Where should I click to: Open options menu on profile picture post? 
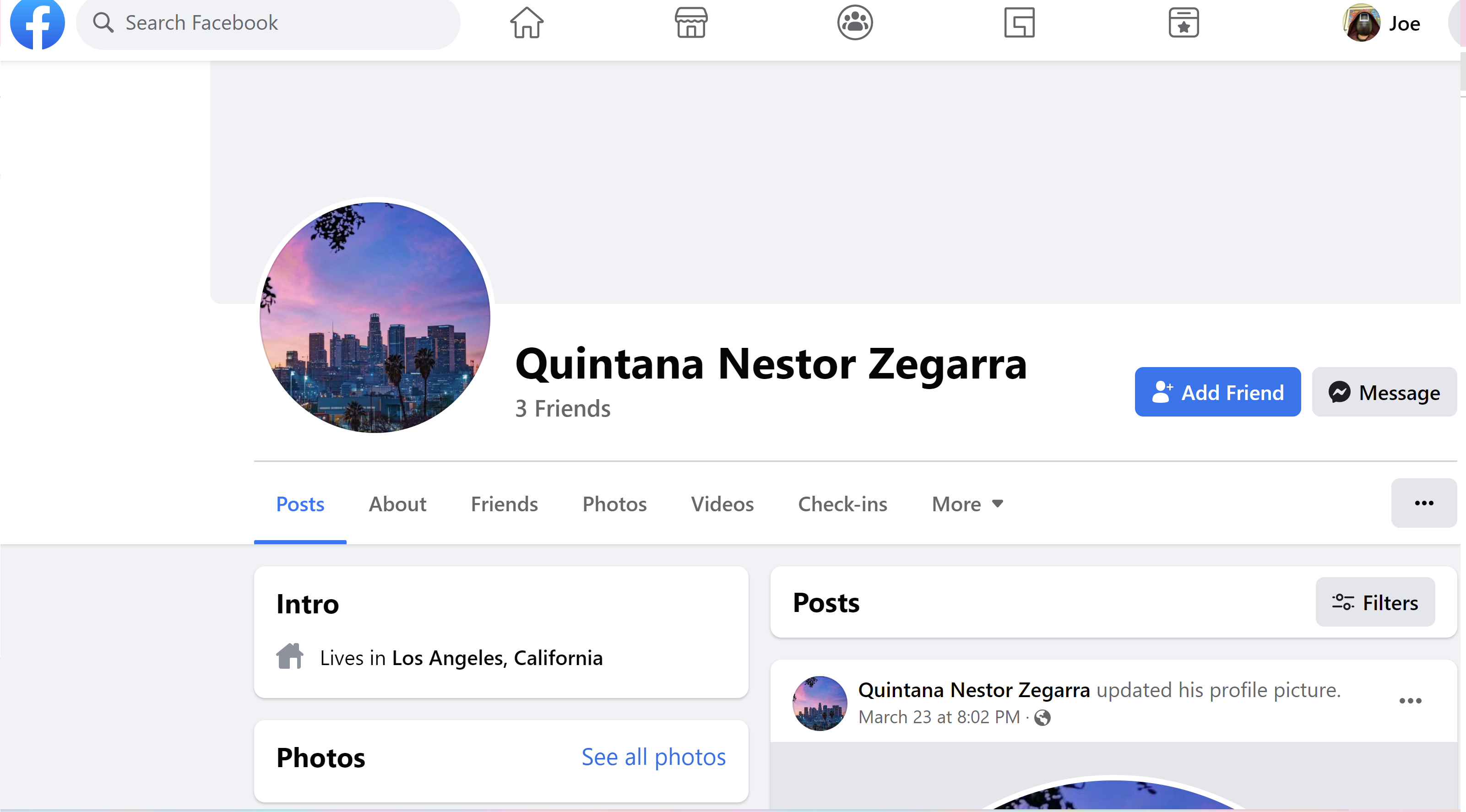[x=1410, y=701]
